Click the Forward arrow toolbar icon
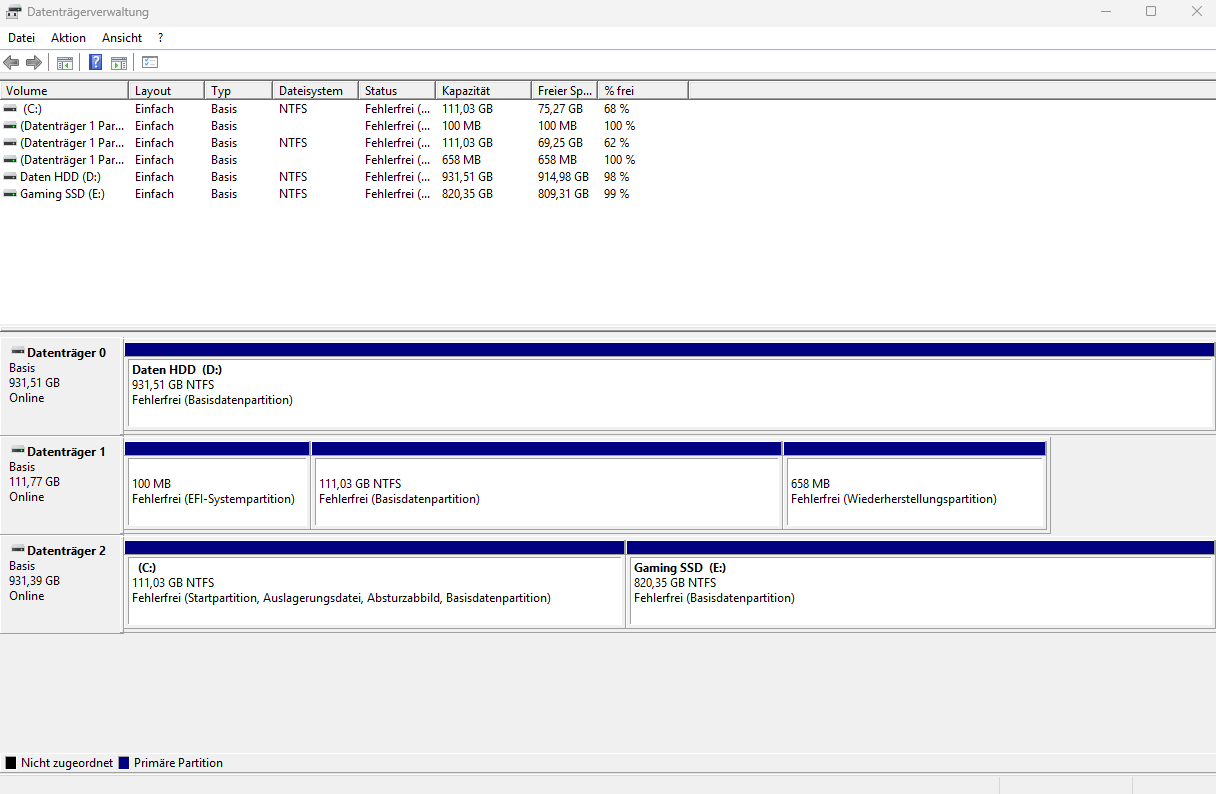The width and height of the screenshot is (1216, 794). pyautogui.click(x=34, y=63)
